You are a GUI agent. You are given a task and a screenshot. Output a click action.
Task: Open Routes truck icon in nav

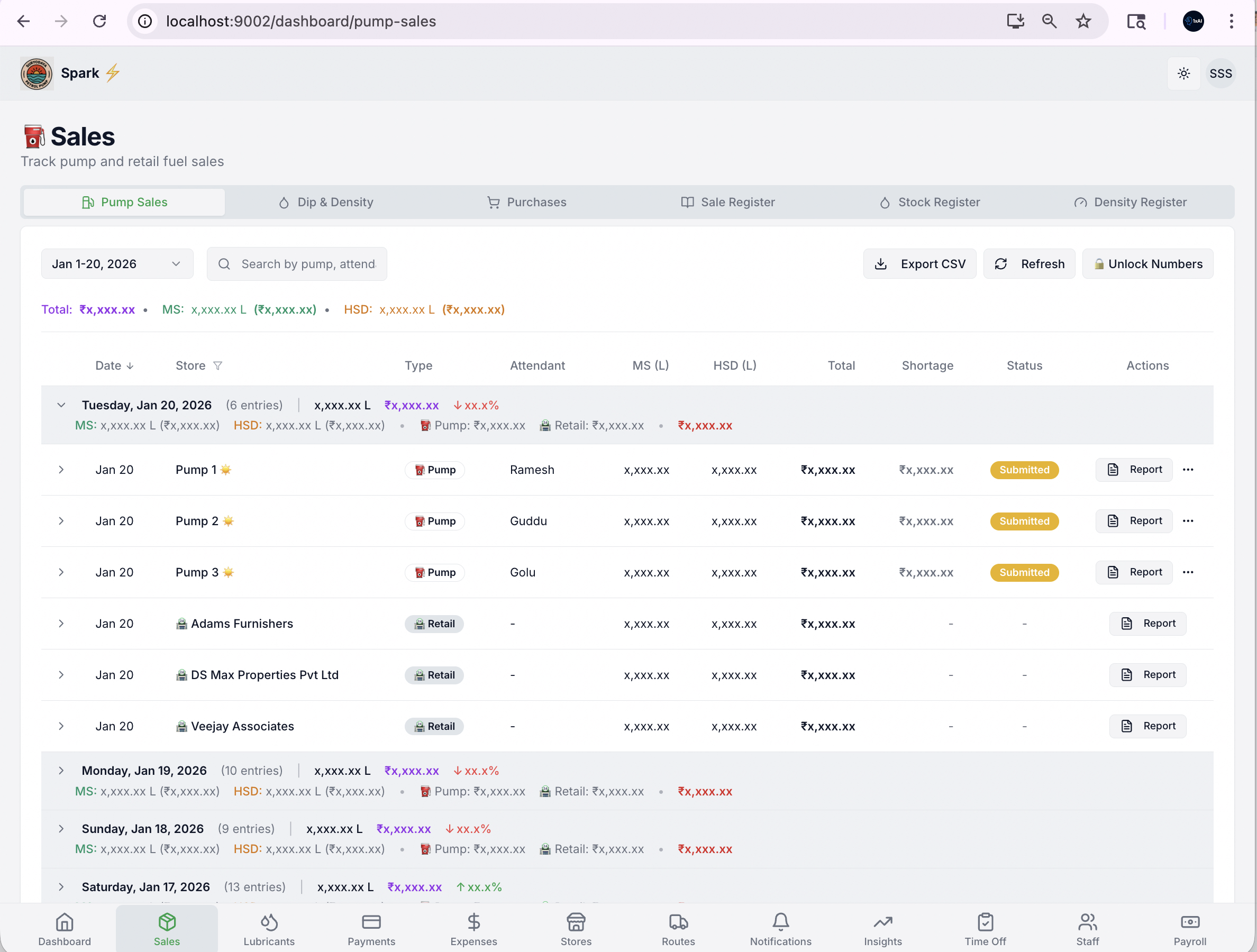click(678, 929)
